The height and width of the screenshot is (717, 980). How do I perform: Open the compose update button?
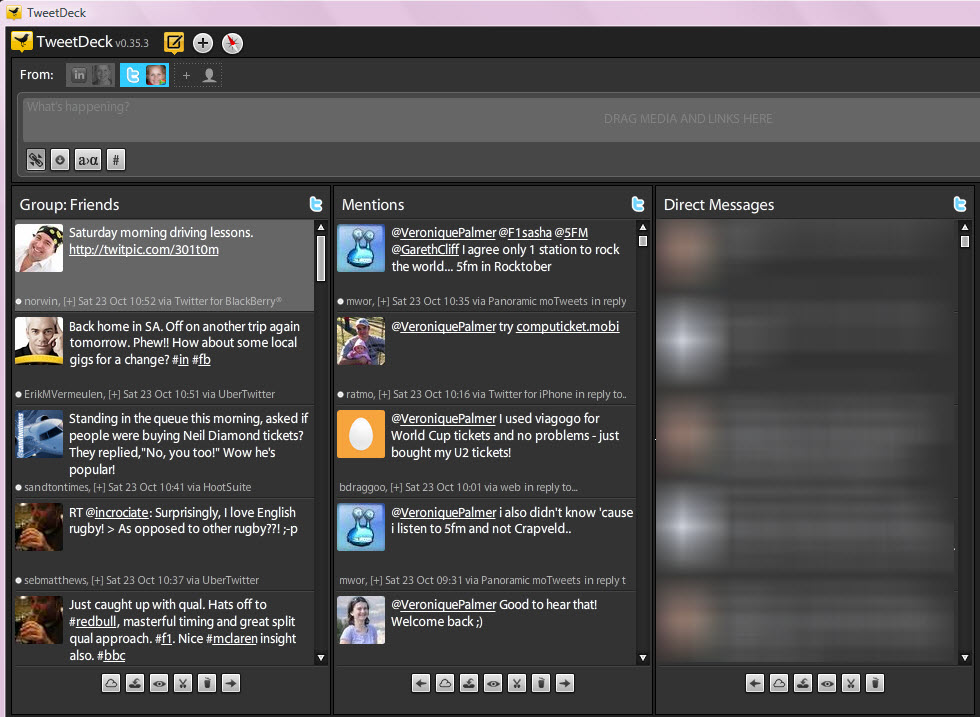(174, 42)
